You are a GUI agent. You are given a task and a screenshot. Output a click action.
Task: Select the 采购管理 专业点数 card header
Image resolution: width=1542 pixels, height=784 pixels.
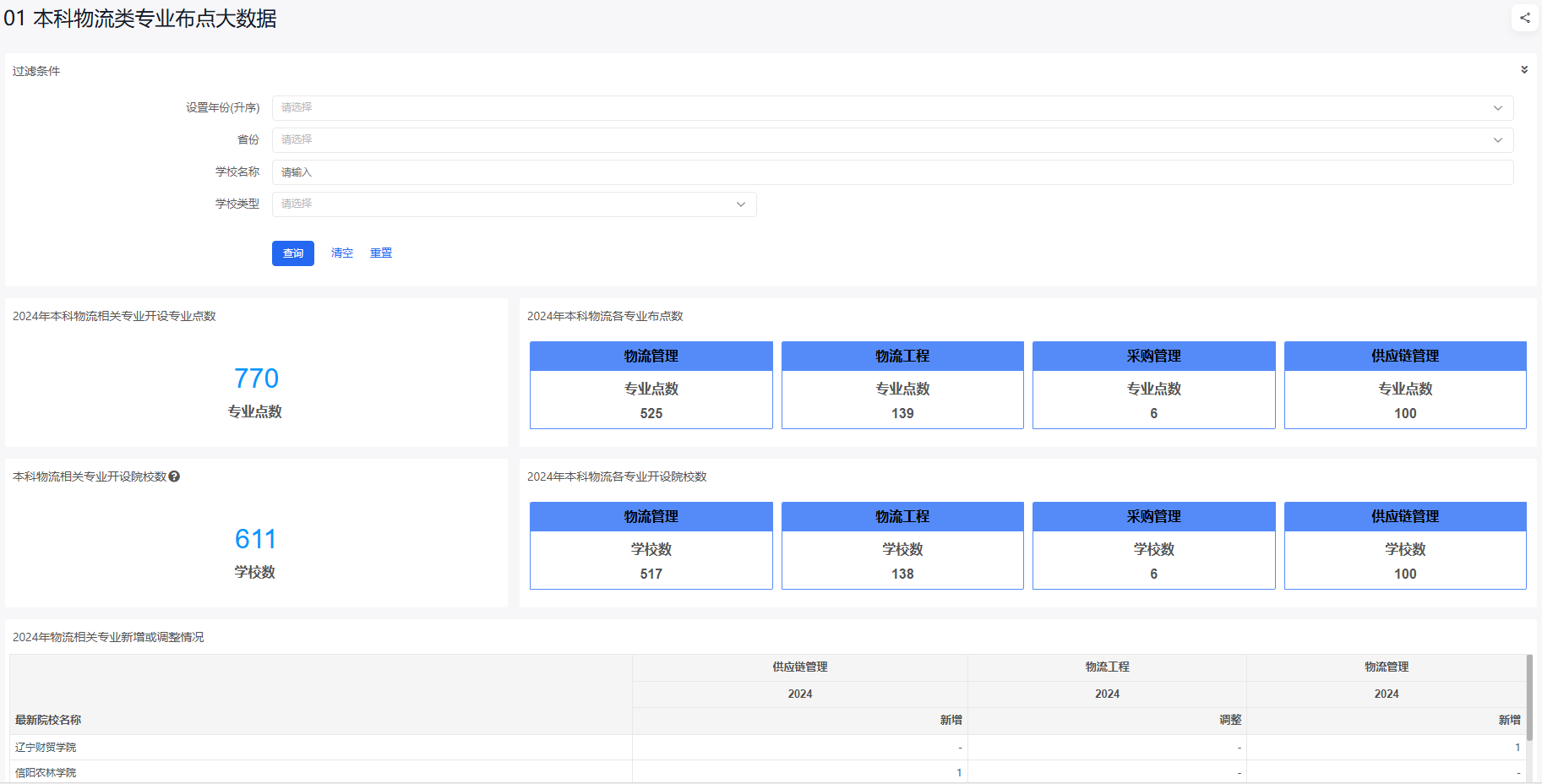(1154, 357)
